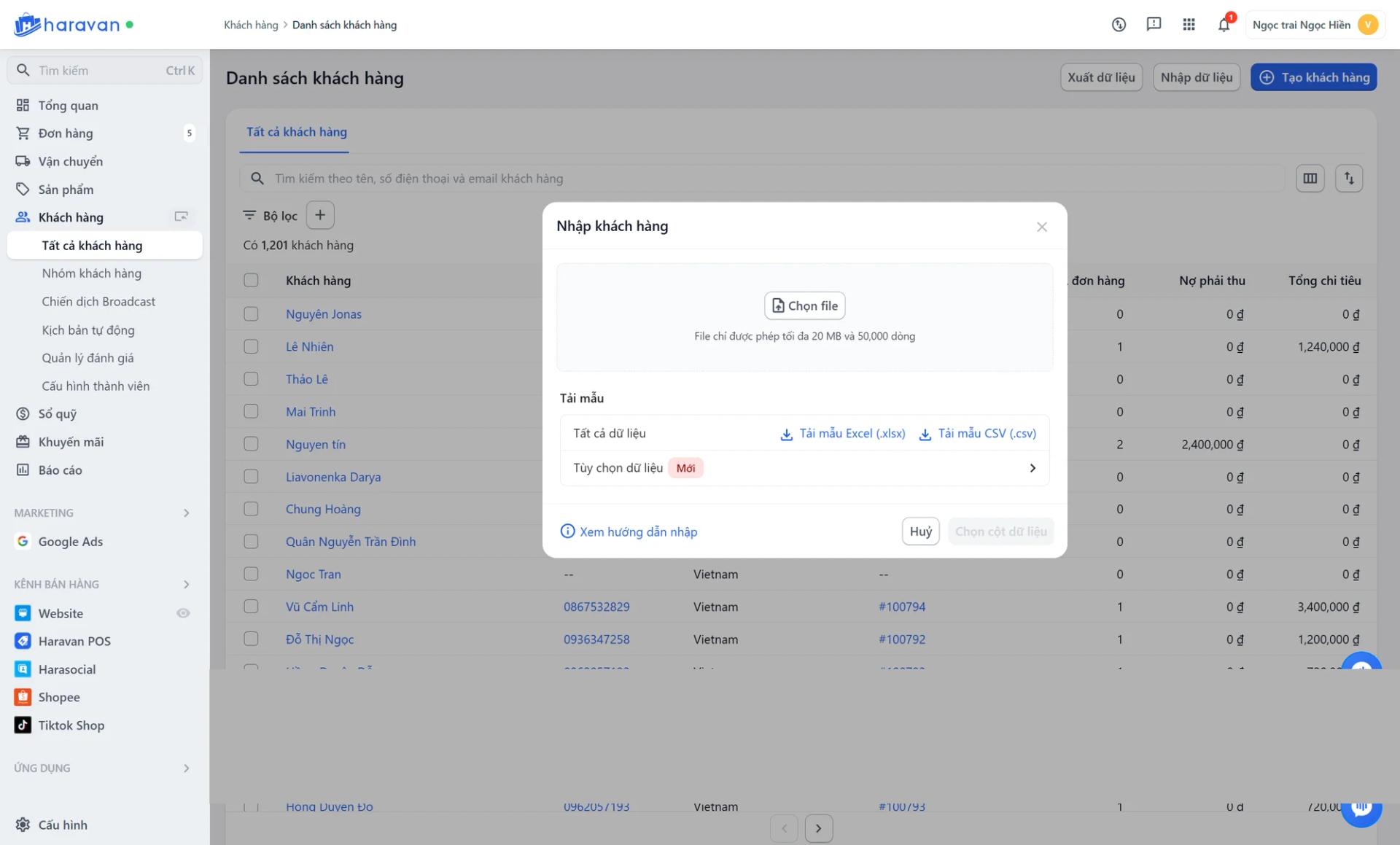This screenshot has height=845, width=1400.
Task: Open the column display settings icon
Action: (x=1310, y=179)
